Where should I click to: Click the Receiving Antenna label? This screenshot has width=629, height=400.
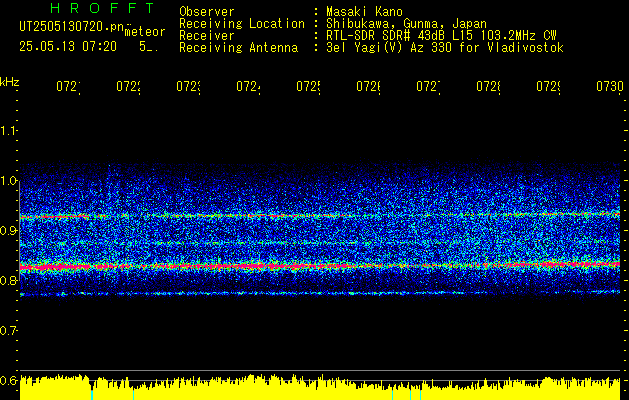tap(238, 48)
